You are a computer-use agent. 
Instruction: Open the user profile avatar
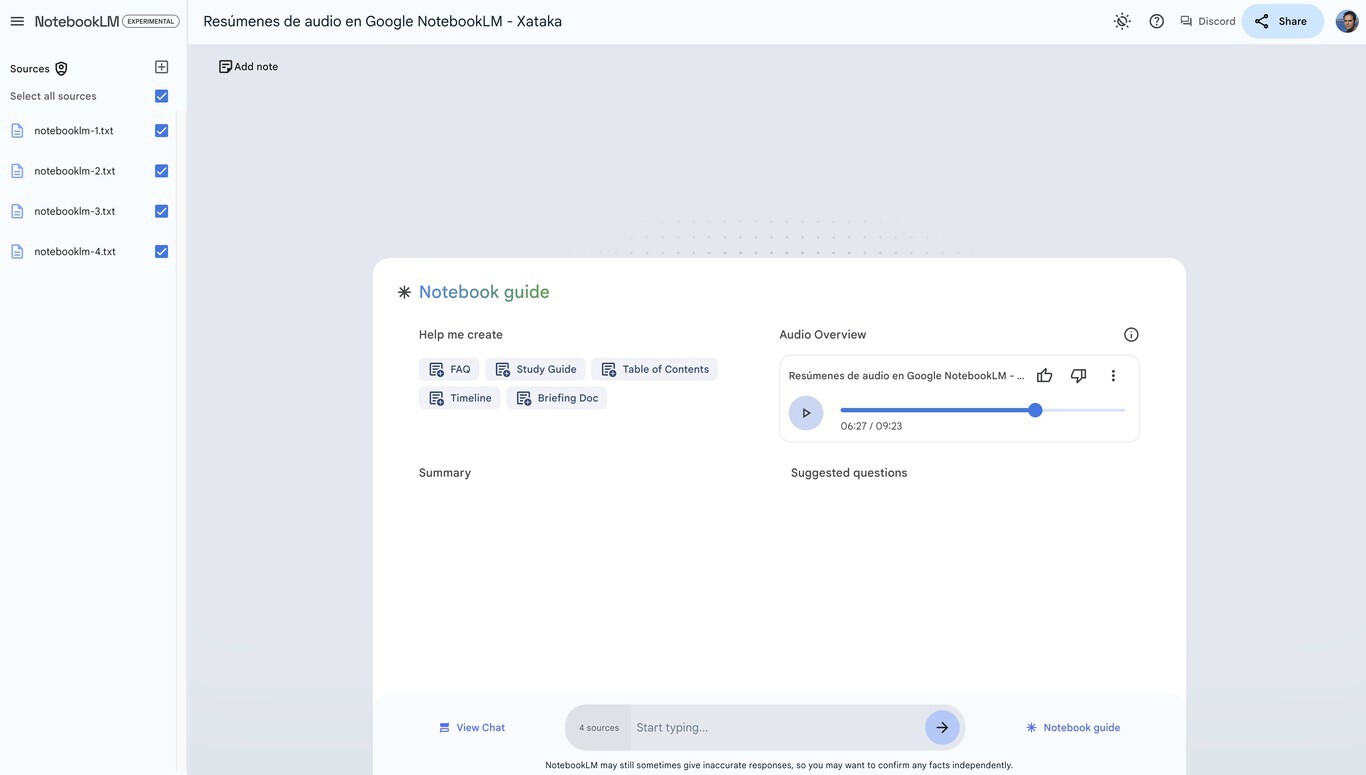1347,21
